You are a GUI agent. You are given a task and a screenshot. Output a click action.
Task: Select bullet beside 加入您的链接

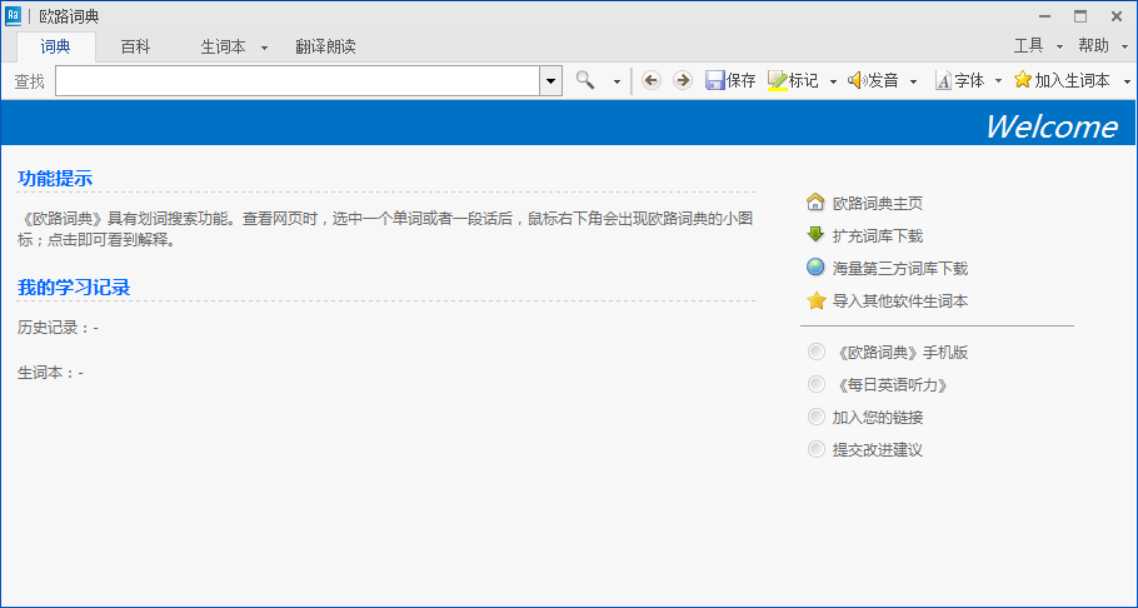(x=816, y=416)
